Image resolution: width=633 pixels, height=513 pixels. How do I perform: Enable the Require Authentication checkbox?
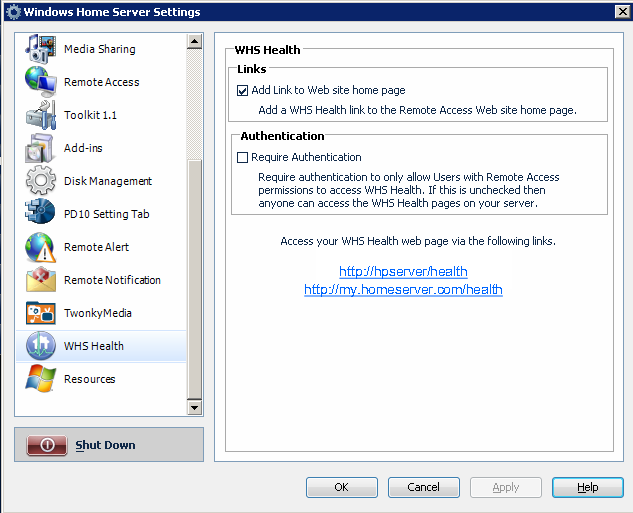(x=242, y=157)
